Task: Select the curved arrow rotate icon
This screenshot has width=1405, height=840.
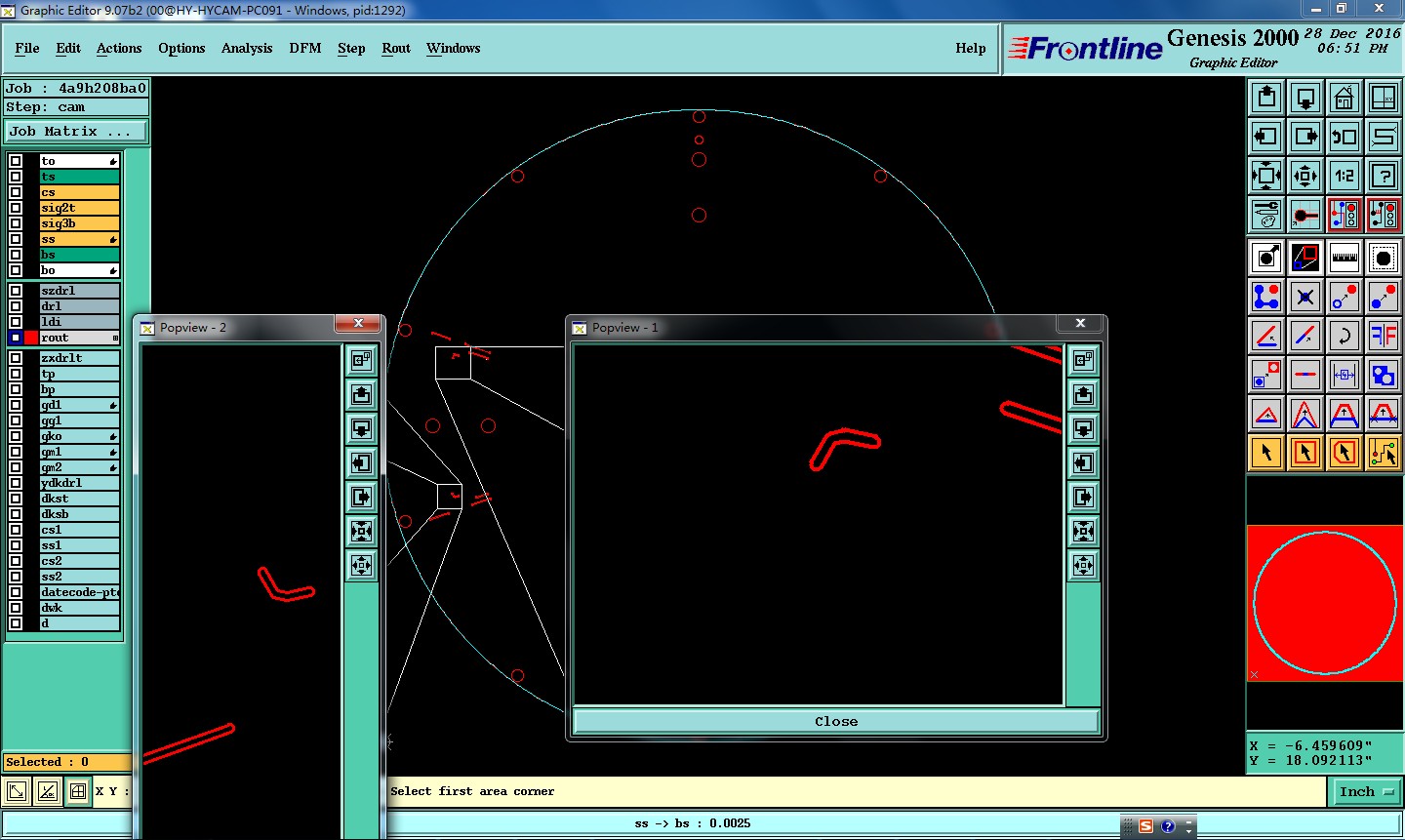Action: pyautogui.click(x=1345, y=336)
